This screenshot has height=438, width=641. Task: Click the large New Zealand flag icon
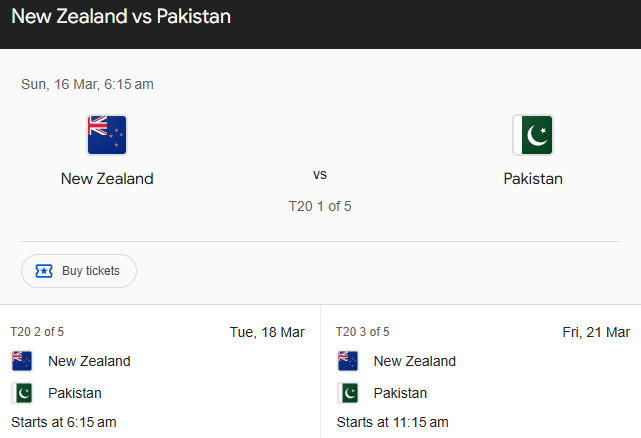(107, 135)
